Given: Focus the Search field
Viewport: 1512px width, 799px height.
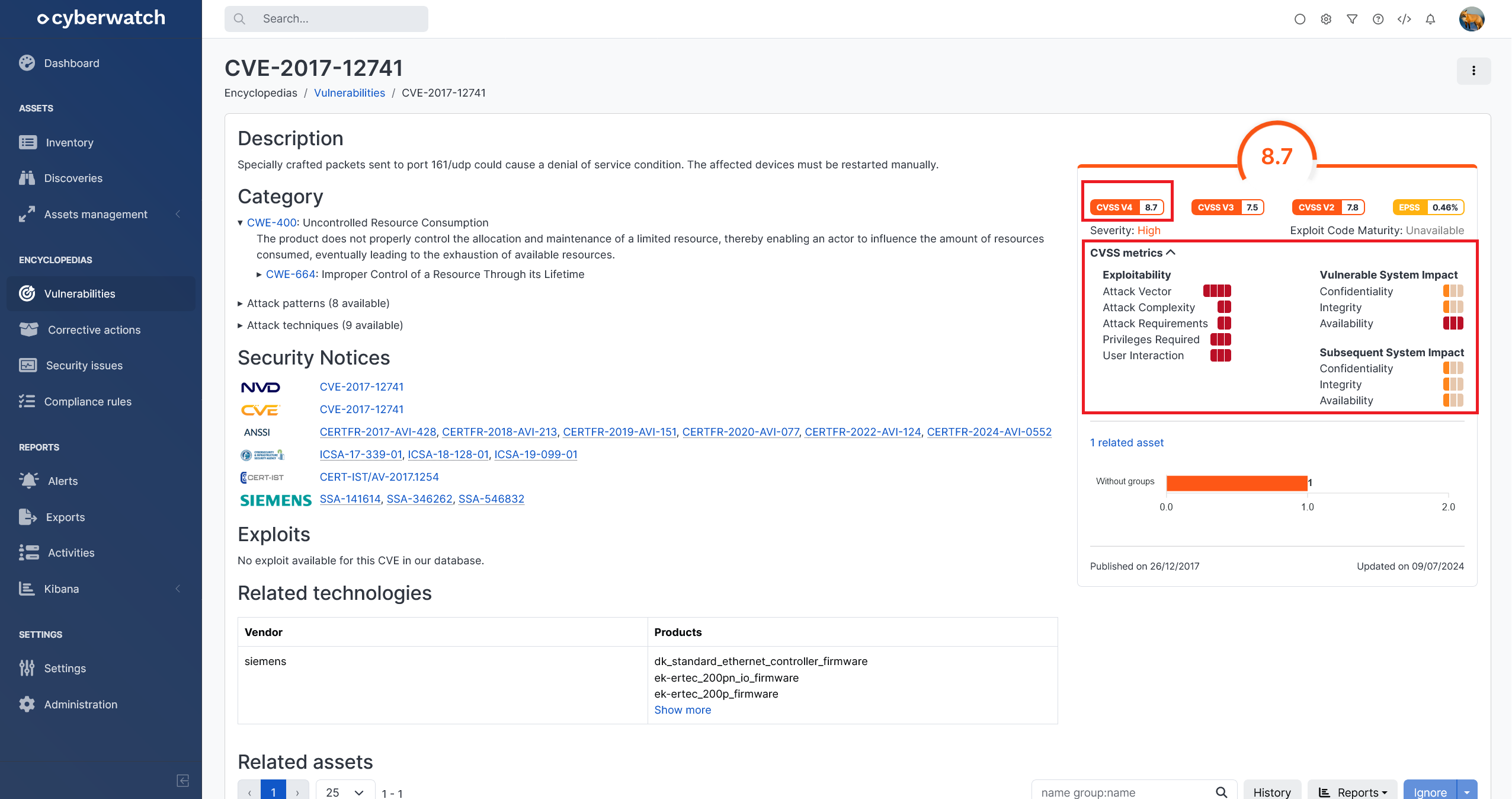Looking at the screenshot, I should [326, 19].
